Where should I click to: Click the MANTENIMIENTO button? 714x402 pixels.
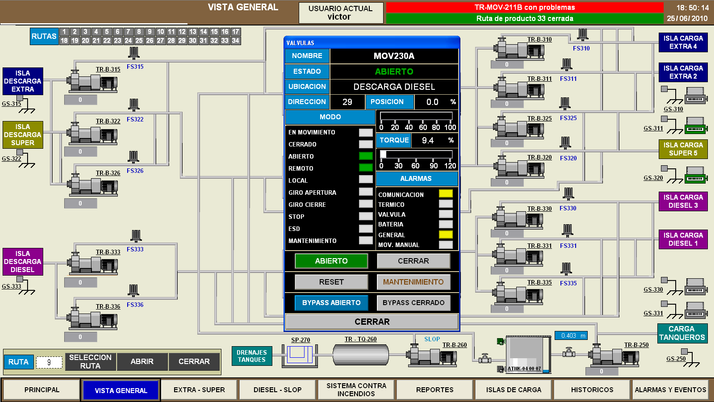[413, 282]
